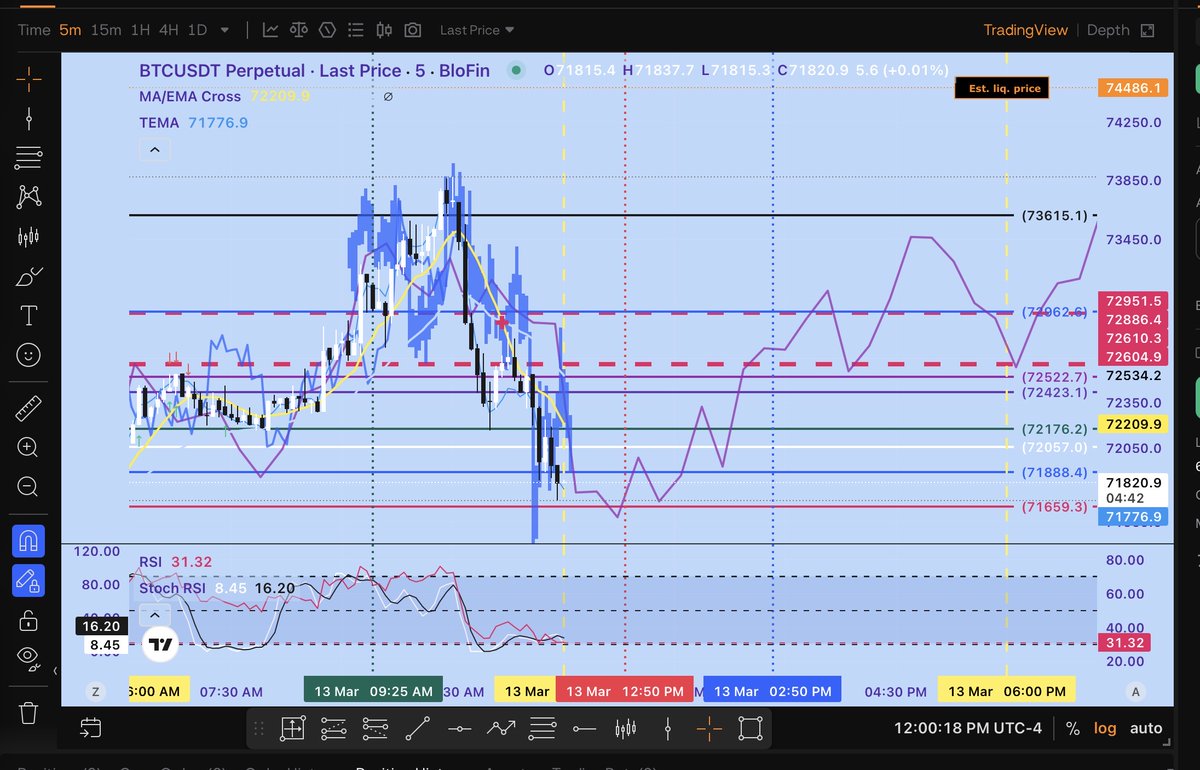1200x770 pixels.
Task: Click the 13 Mar 02:50 PM time marker
Action: tap(772, 691)
